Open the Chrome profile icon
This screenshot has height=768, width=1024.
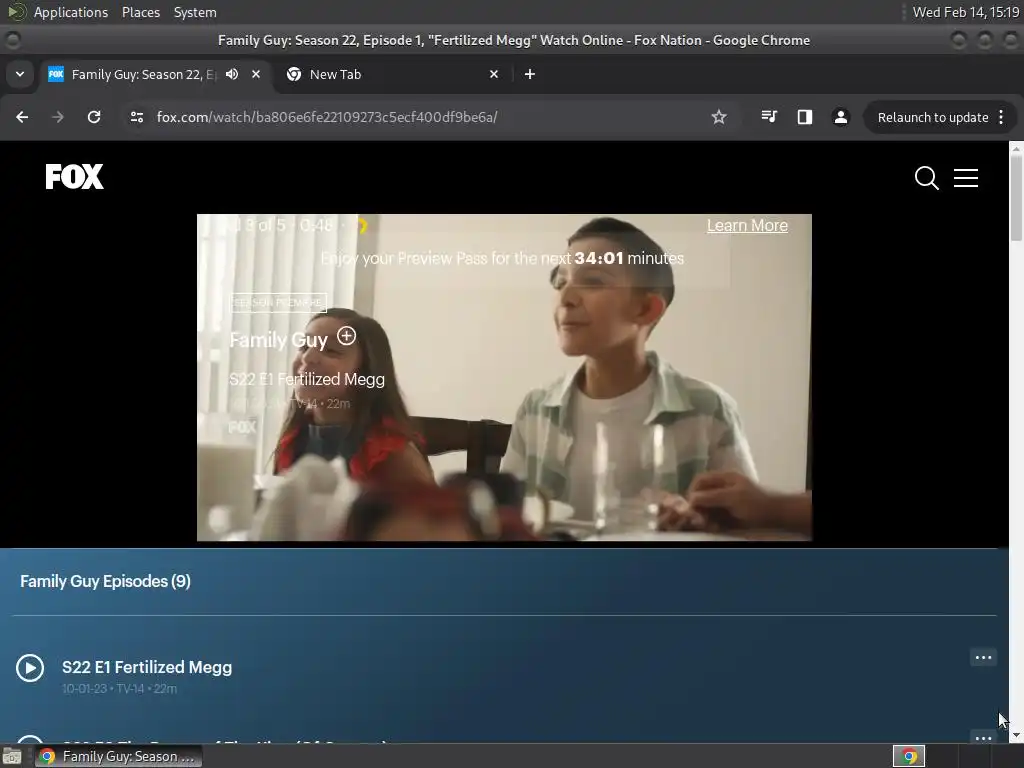pos(840,117)
